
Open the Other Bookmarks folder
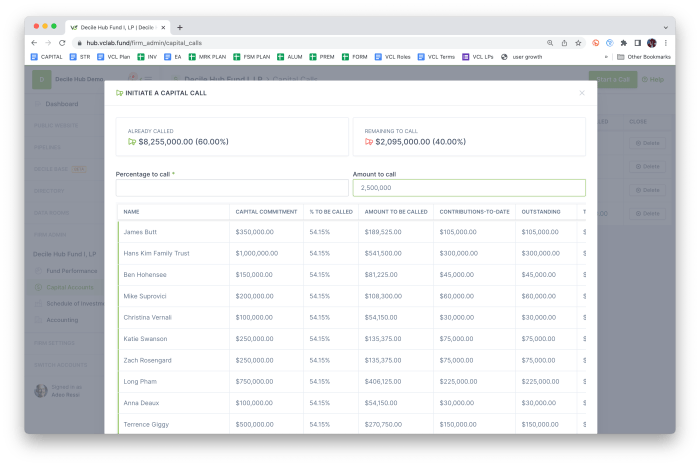click(644, 57)
